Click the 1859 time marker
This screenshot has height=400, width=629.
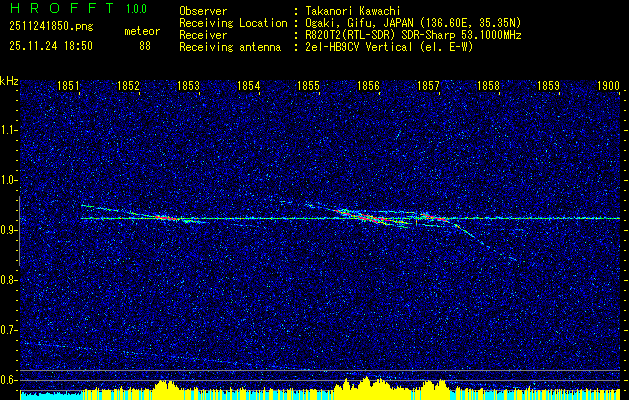click(549, 85)
